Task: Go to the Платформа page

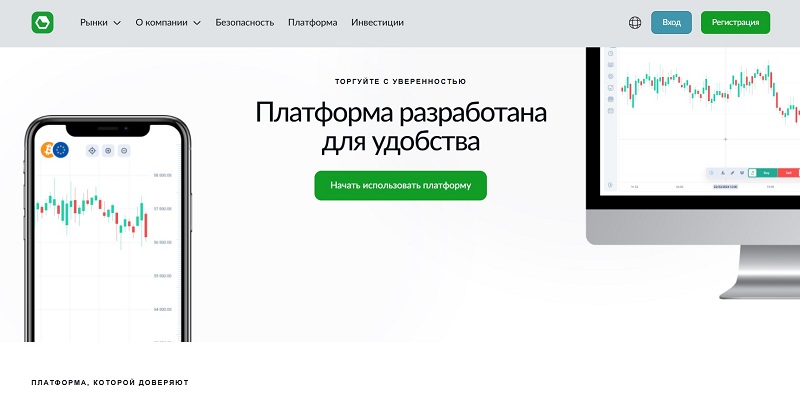Action: pyautogui.click(x=312, y=22)
